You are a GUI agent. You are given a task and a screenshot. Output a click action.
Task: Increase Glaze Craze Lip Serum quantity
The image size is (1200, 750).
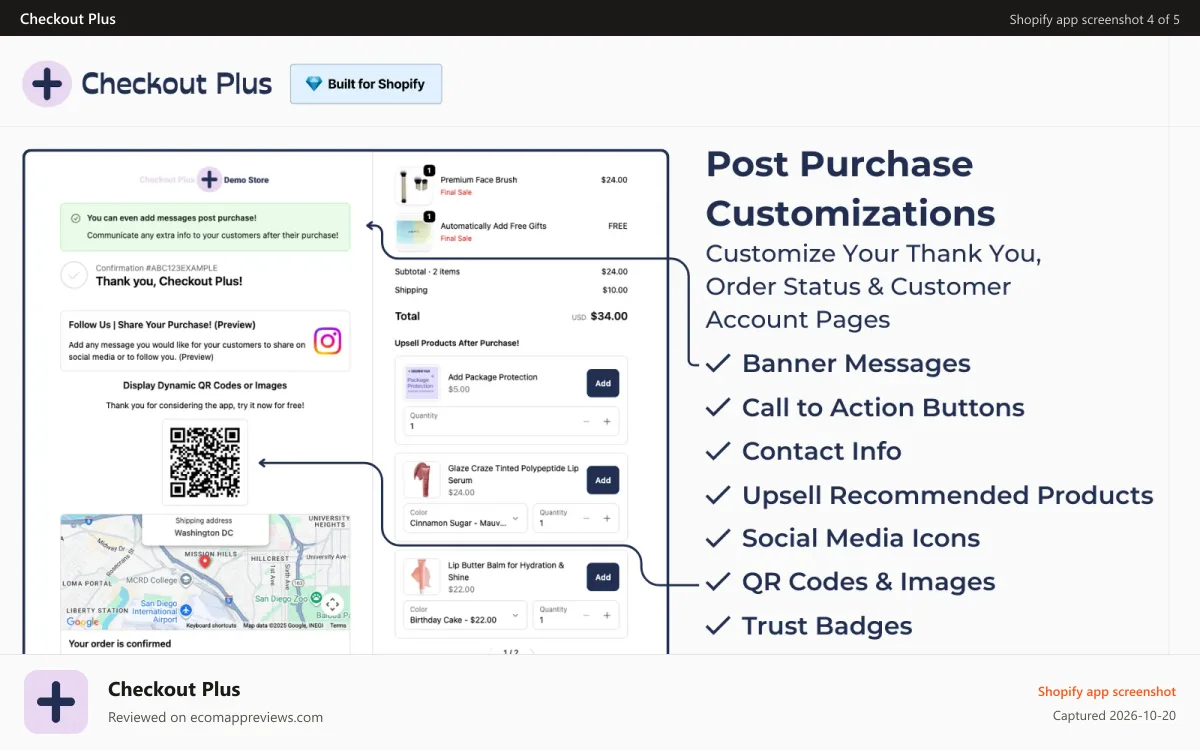pyautogui.click(x=607, y=519)
